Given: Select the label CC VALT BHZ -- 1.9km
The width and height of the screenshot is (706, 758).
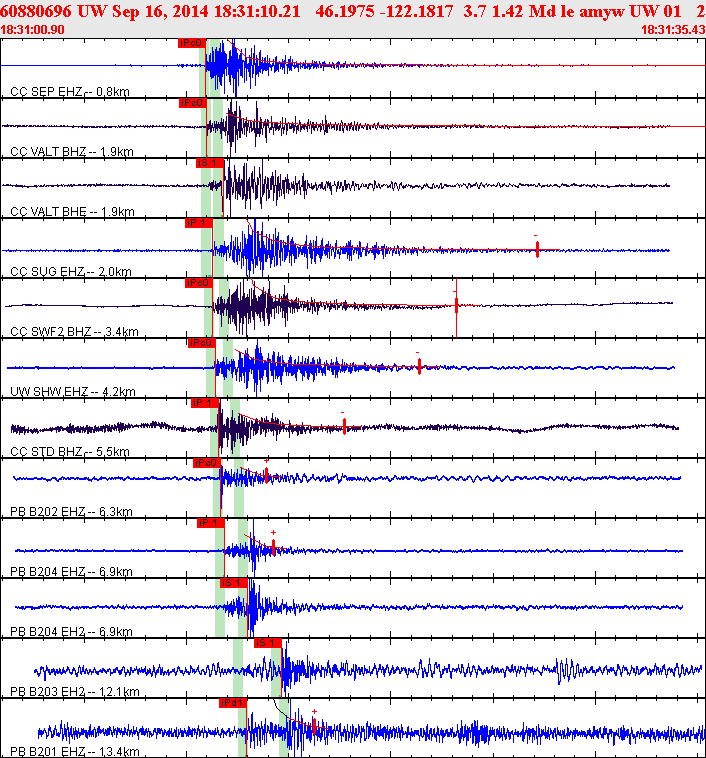Looking at the screenshot, I should coord(72,151).
